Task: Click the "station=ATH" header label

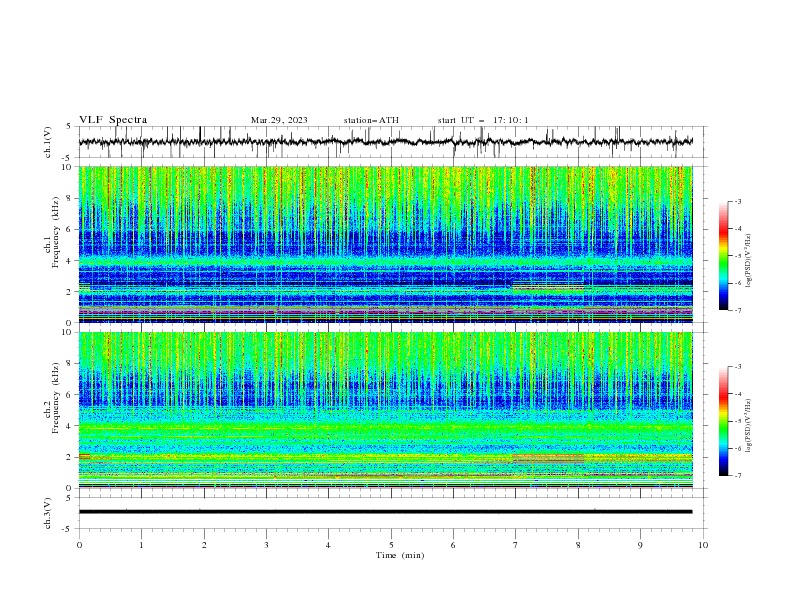Action: (371, 120)
